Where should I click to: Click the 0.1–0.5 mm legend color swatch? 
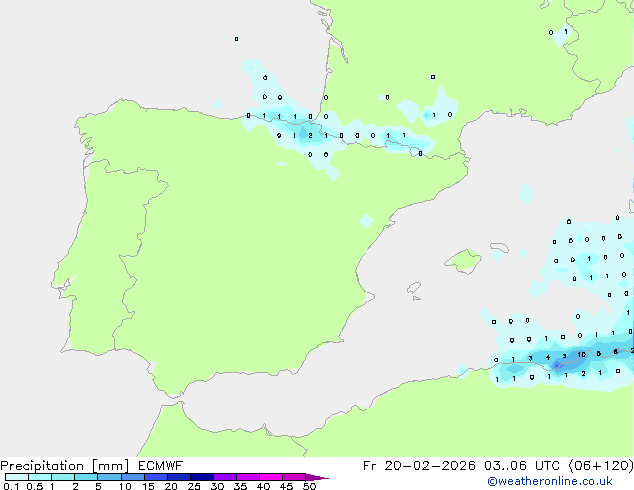(17, 477)
